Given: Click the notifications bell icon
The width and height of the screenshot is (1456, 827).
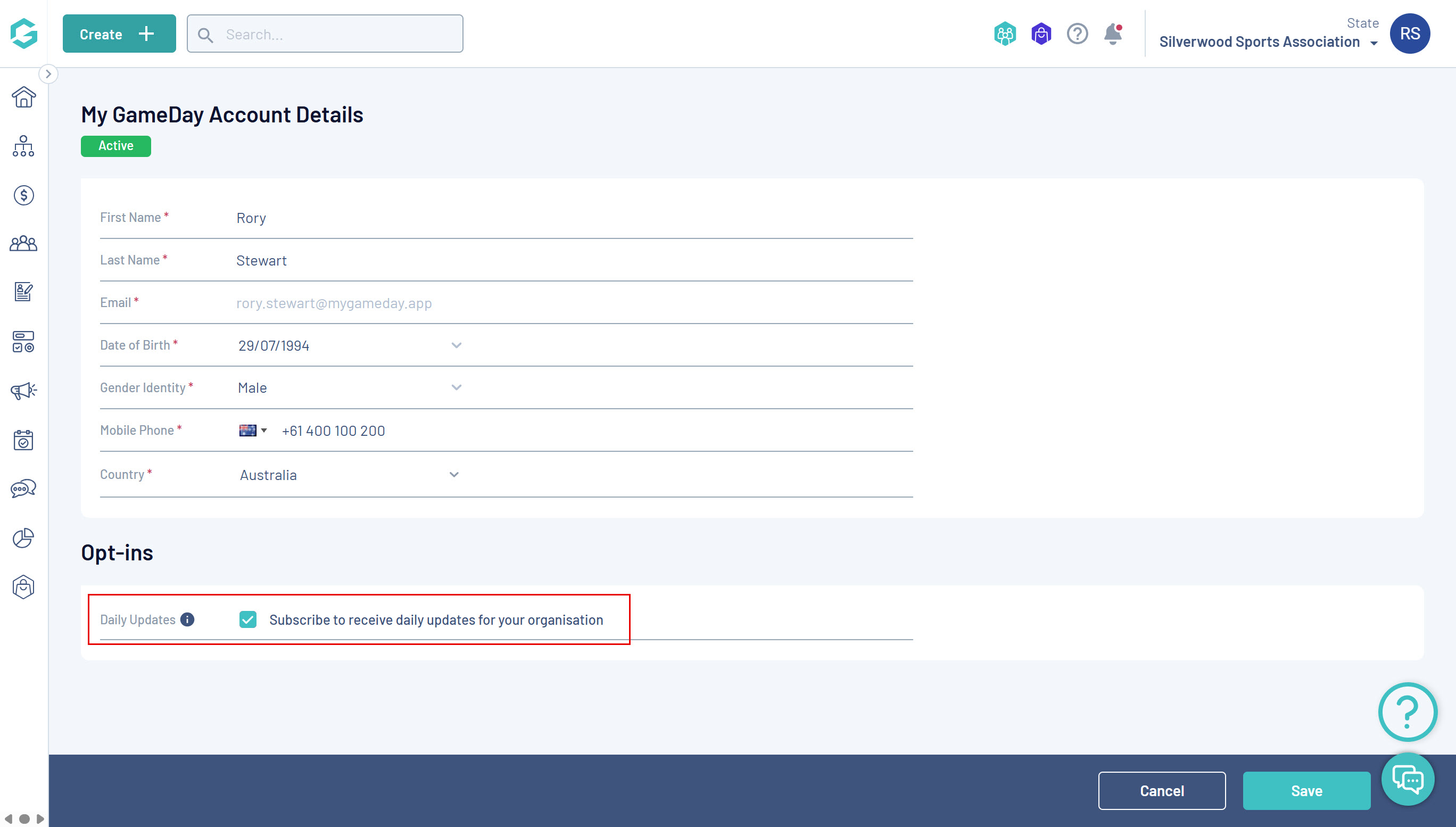Looking at the screenshot, I should tap(1112, 34).
